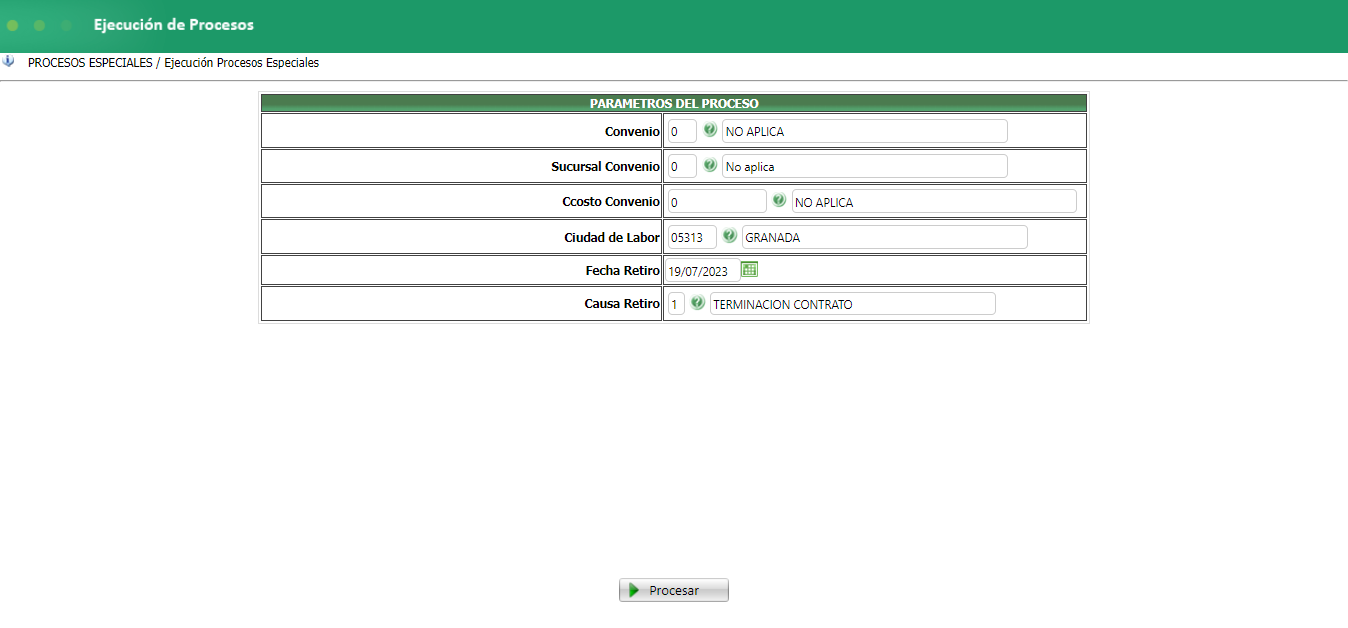The height and width of the screenshot is (628, 1348).
Task: Focus the NO APLICA Convenio description field
Action: tap(865, 131)
